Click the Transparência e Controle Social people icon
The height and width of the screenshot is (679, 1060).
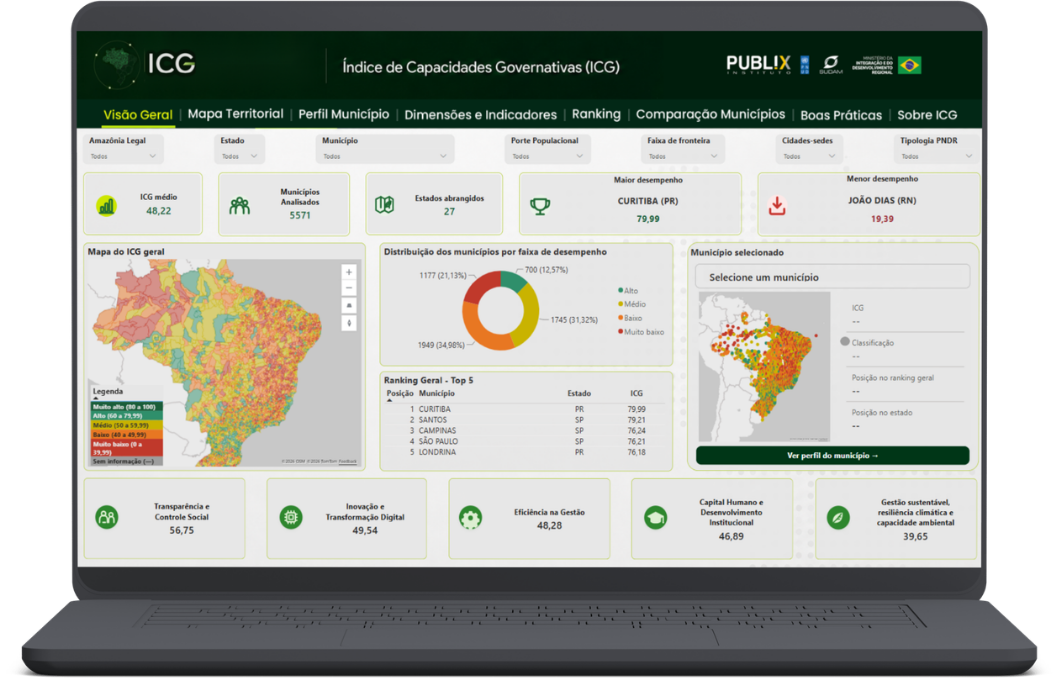pos(107,518)
